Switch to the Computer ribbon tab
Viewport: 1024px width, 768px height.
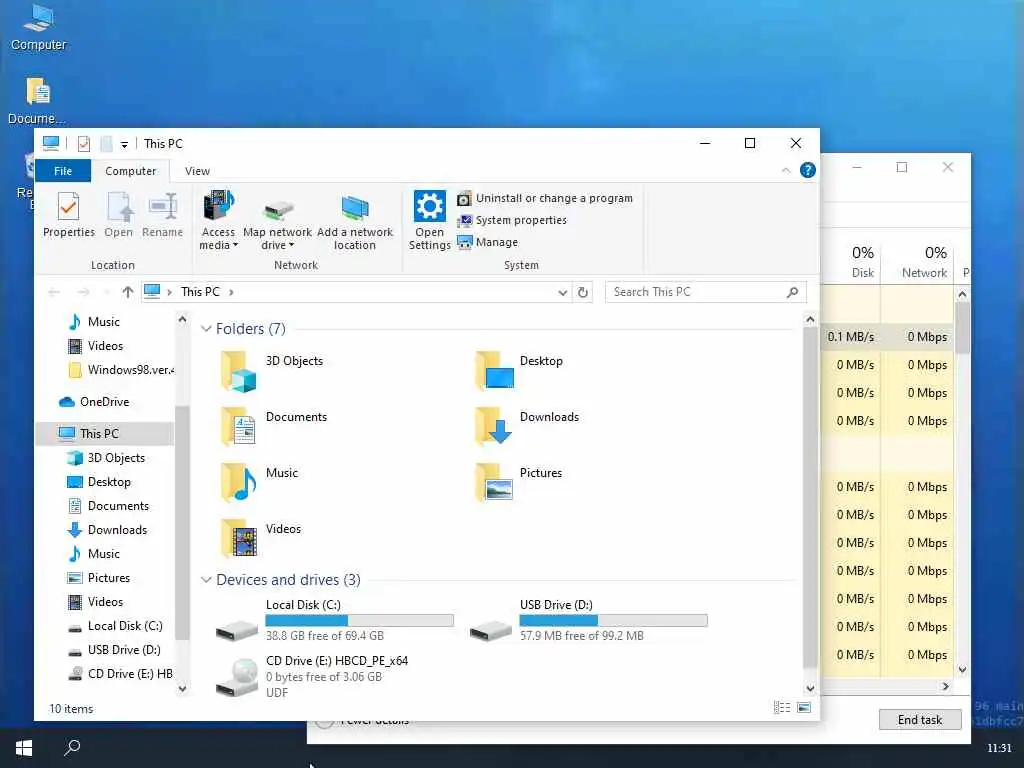click(x=131, y=170)
